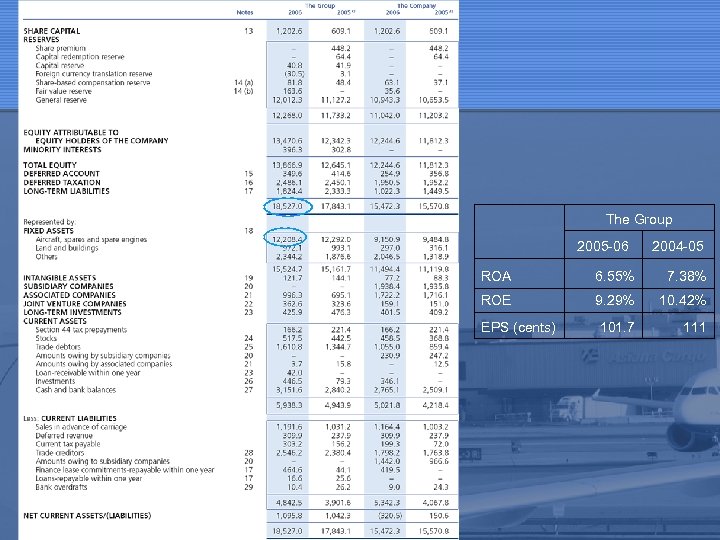This screenshot has height=540, width=720.
Task: Select Finance lease commitments-repayable within one year label
Action: [x=124, y=470]
